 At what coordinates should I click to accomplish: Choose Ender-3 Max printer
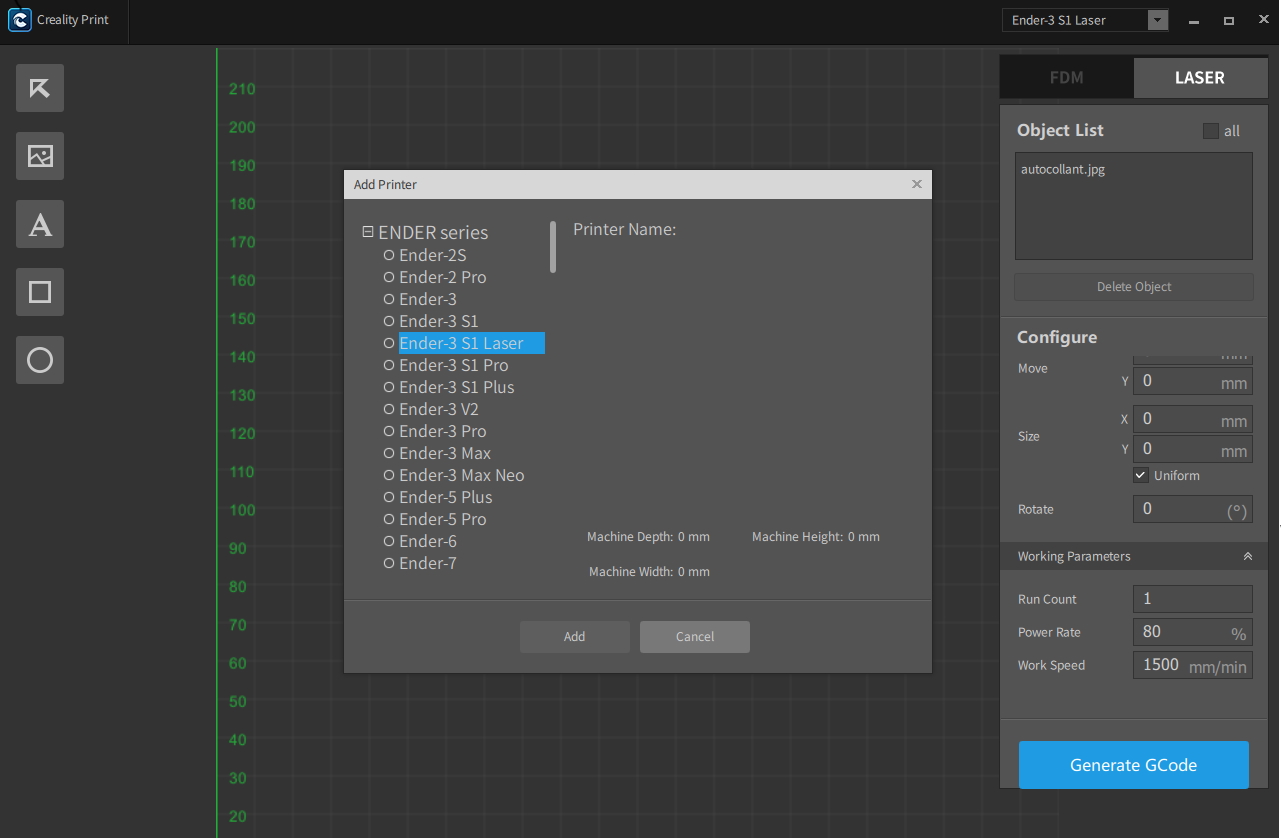(437, 453)
